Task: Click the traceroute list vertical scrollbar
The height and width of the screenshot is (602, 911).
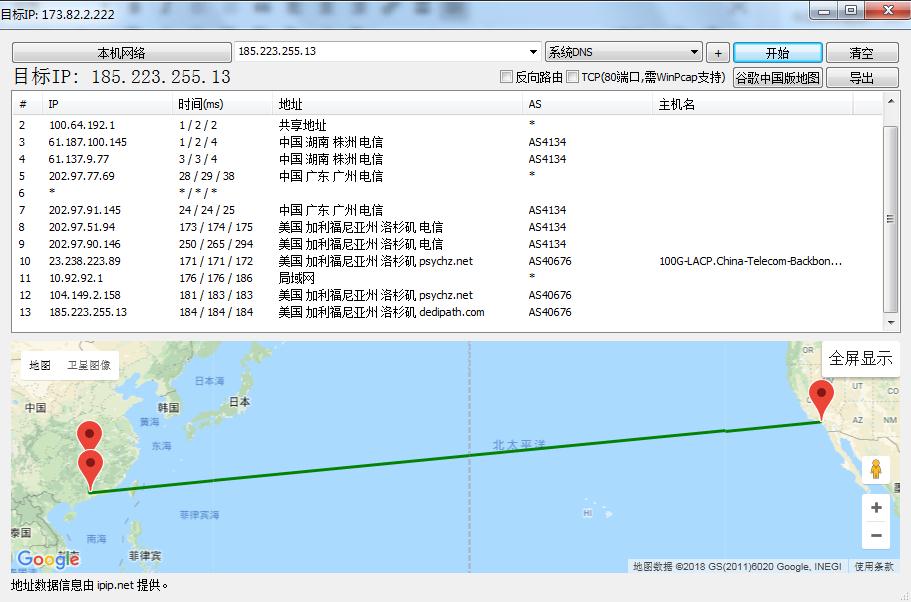Action: [x=891, y=218]
